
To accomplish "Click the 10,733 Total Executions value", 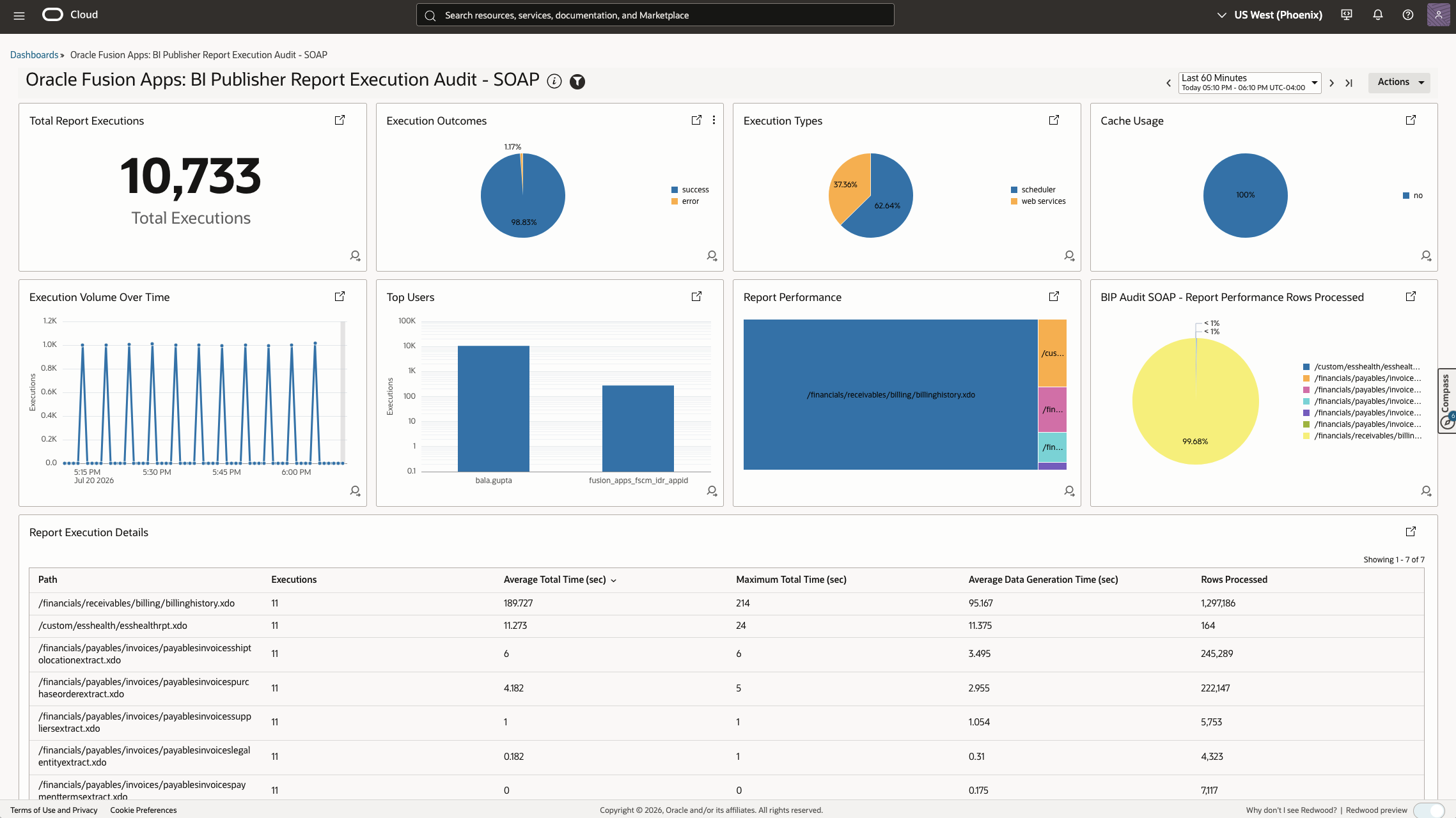I will (x=191, y=176).
